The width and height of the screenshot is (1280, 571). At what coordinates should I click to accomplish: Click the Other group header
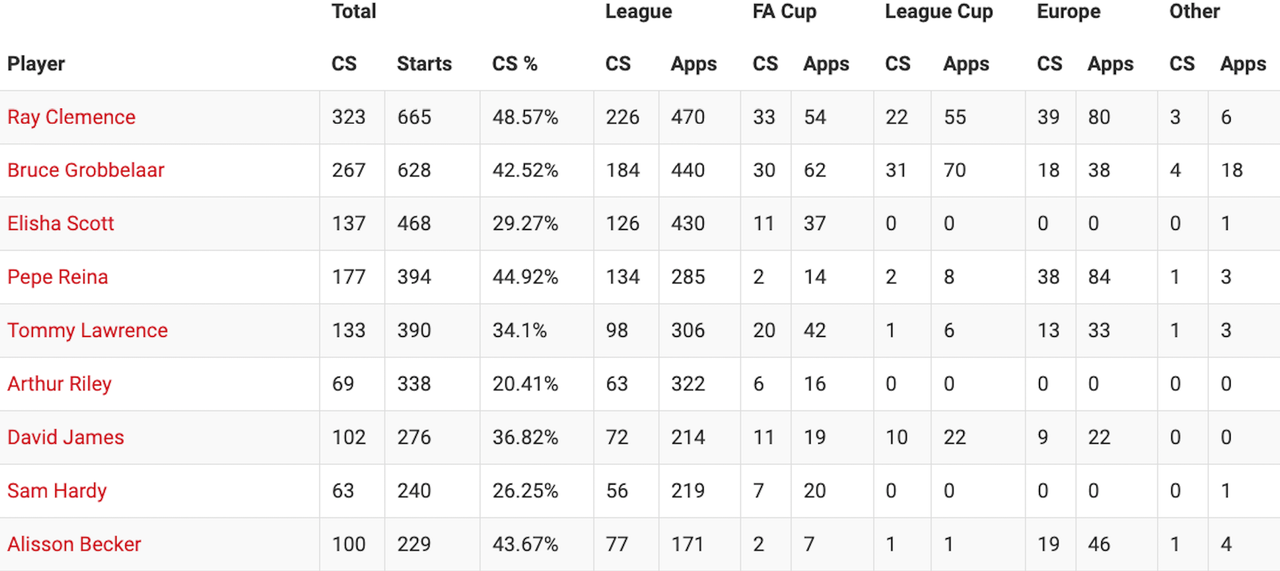1195,12
